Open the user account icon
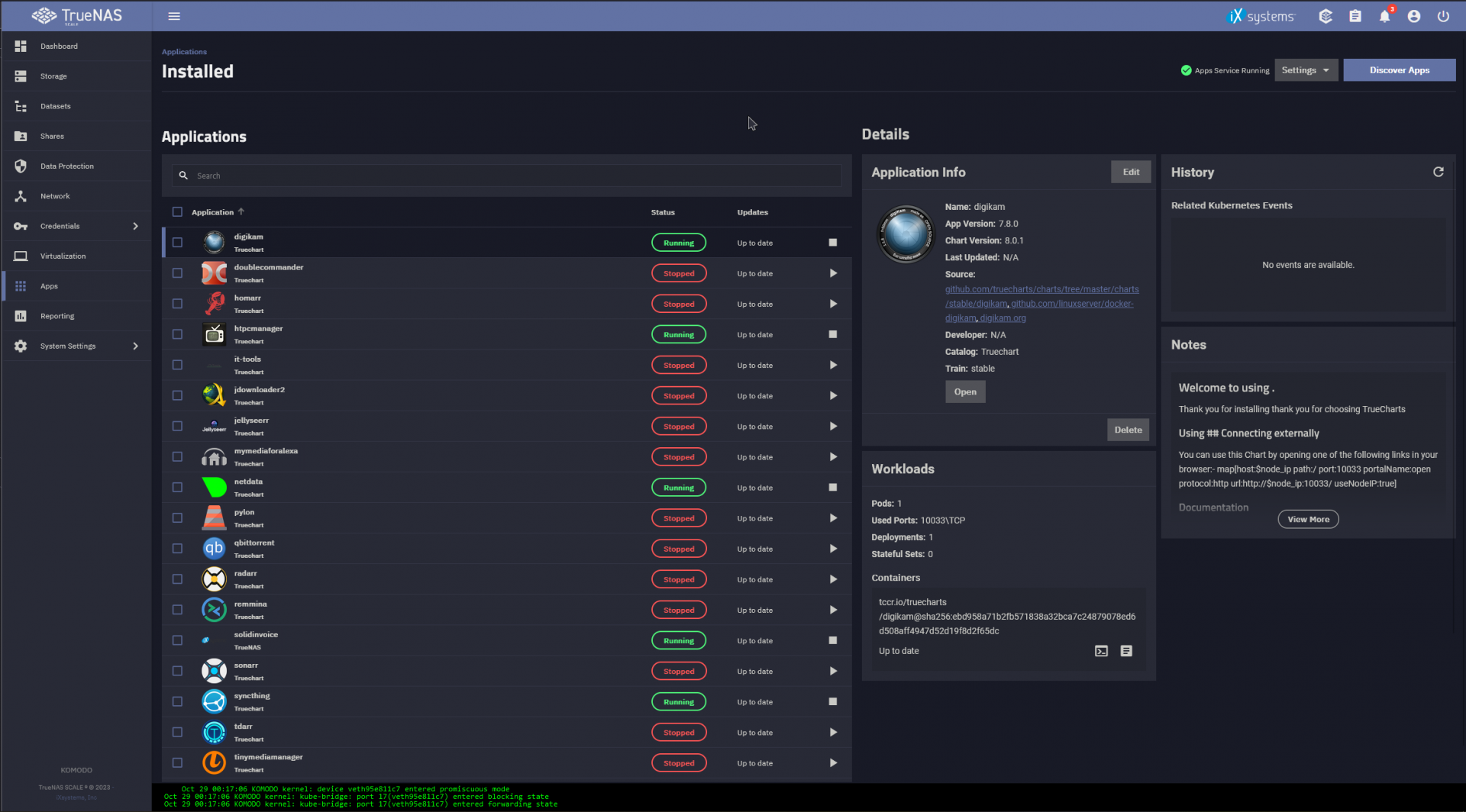 pos(1414,16)
